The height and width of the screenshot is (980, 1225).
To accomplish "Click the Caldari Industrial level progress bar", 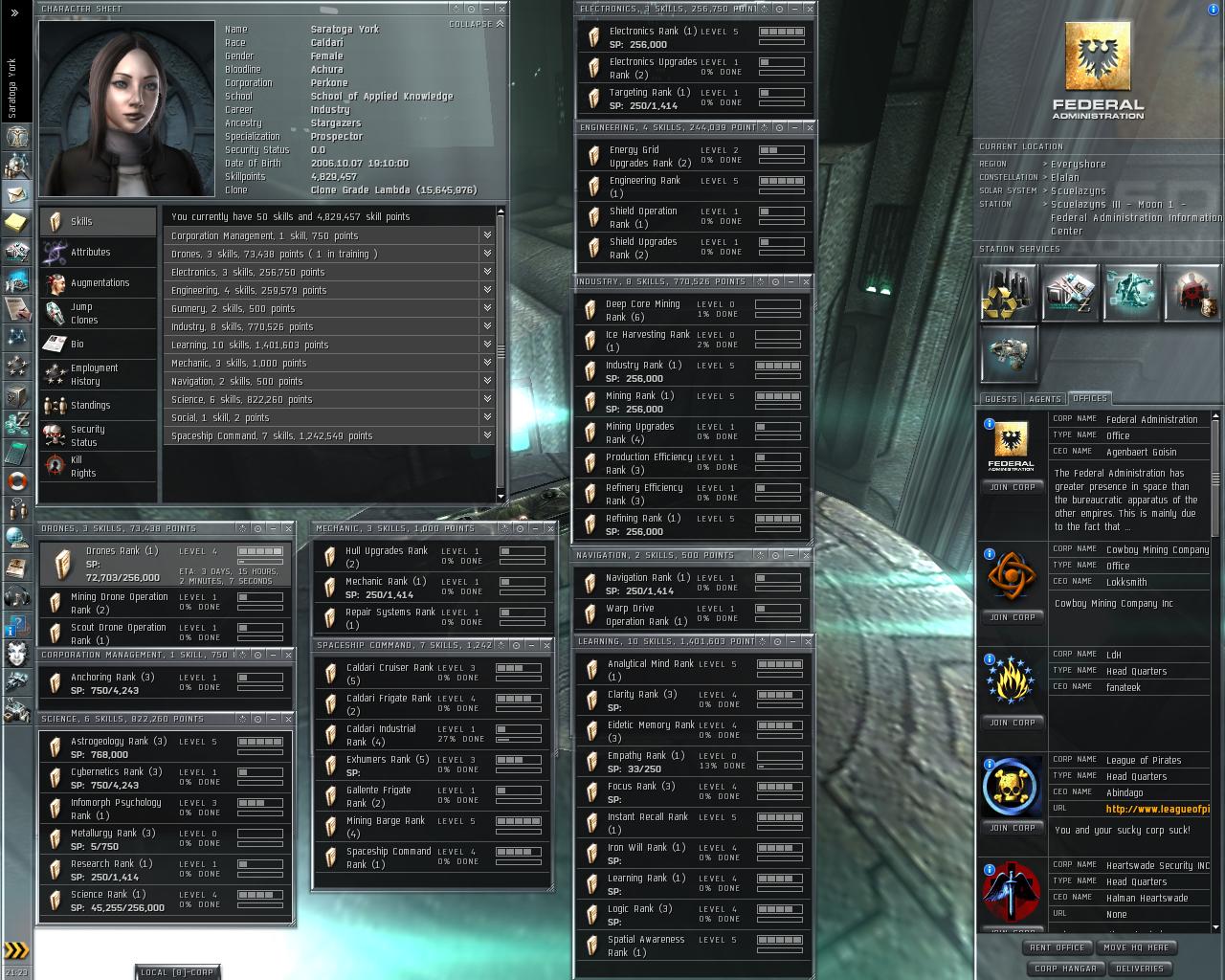I will point(519,729).
